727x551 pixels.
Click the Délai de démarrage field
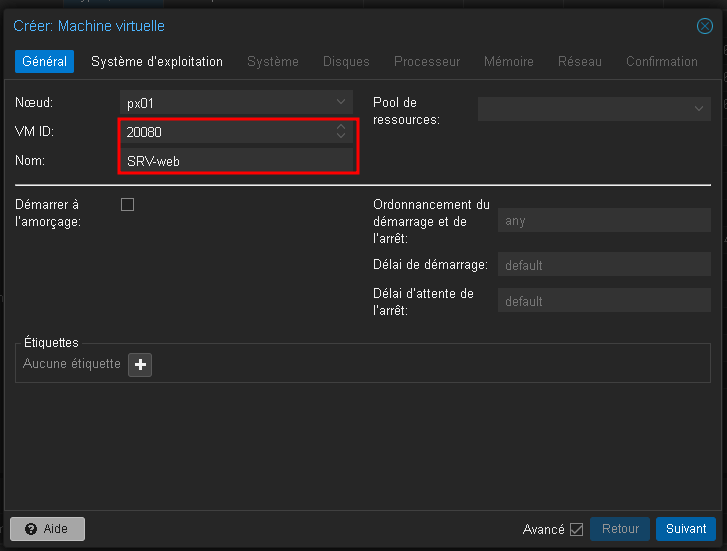603,265
